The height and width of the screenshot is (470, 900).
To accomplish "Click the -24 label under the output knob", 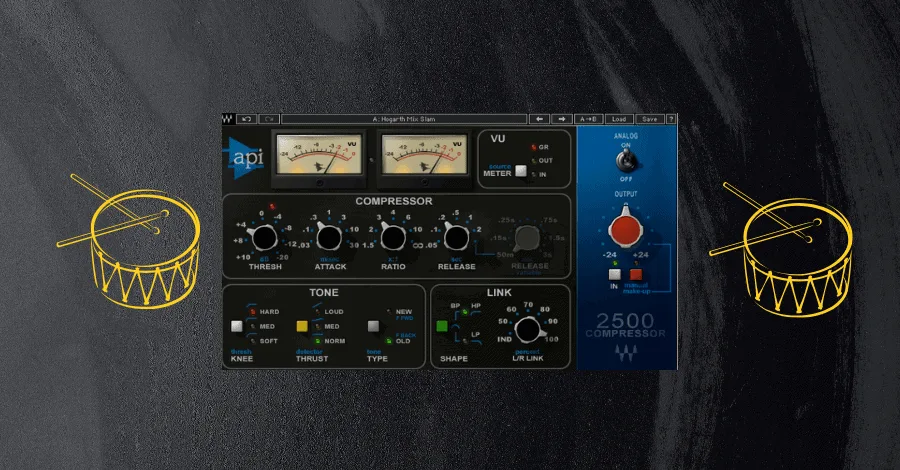I will (610, 255).
